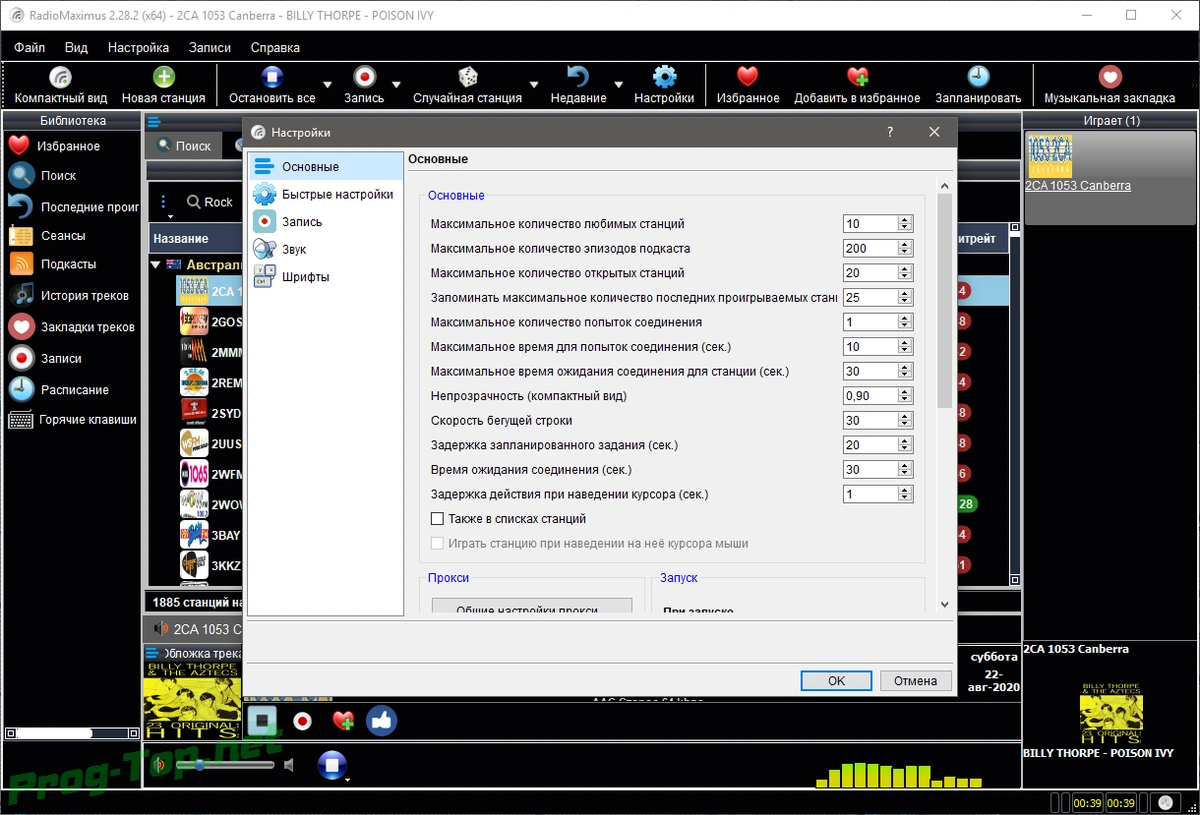Viewport: 1200px width, 815px height.
Task: Adjust the volume slider at bottom
Action: [225, 765]
